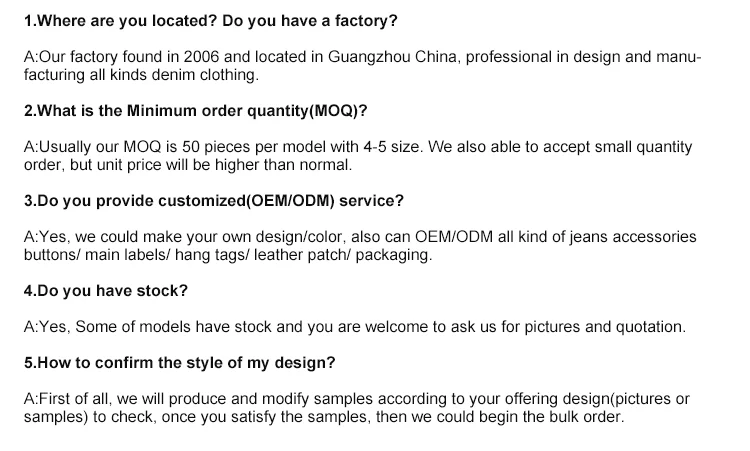
Task: Click 'OEM/ODM' within the third answer text
Action: [453, 237]
